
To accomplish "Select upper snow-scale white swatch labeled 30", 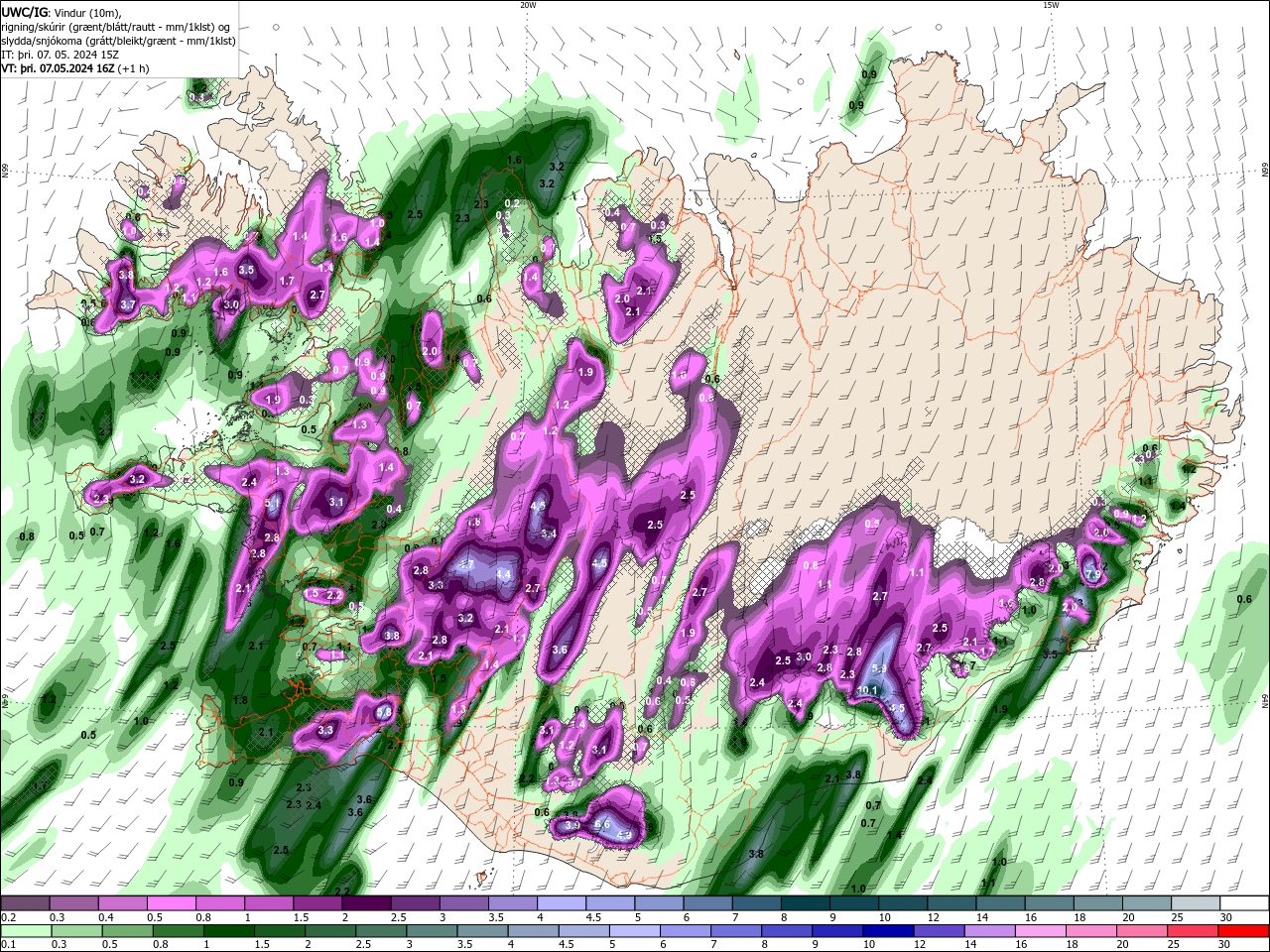I will click(1243, 903).
